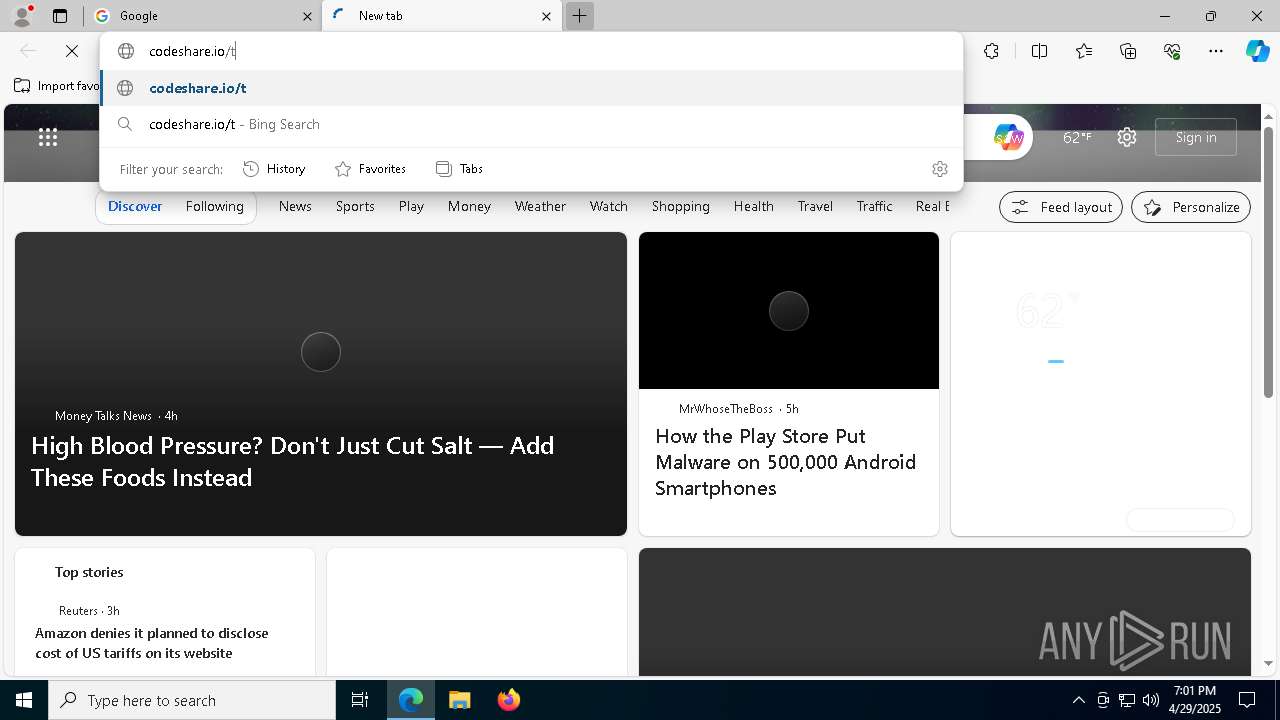Open Extensions puzzle icon
The image size is (1280, 720).
[x=991, y=51]
